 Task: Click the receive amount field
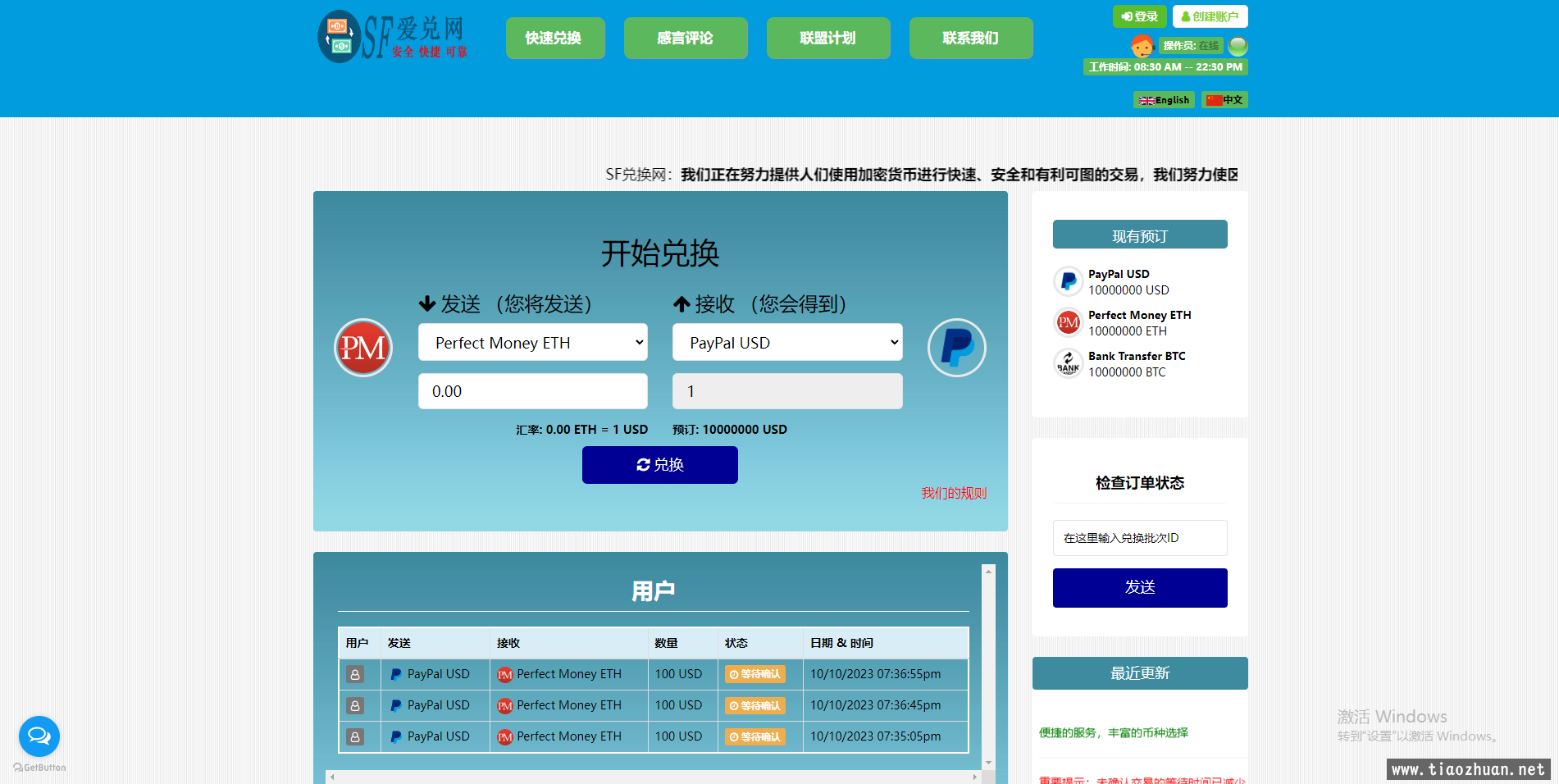[x=787, y=391]
